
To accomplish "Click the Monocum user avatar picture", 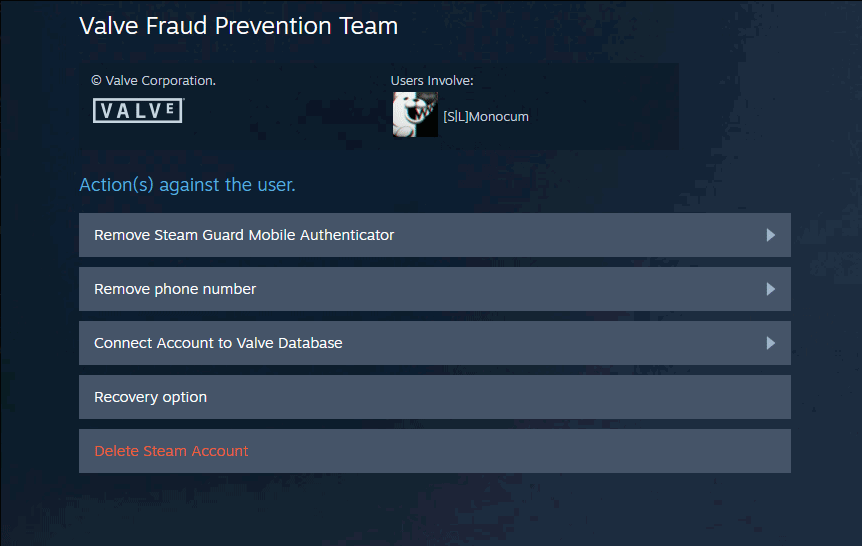I will 415,116.
